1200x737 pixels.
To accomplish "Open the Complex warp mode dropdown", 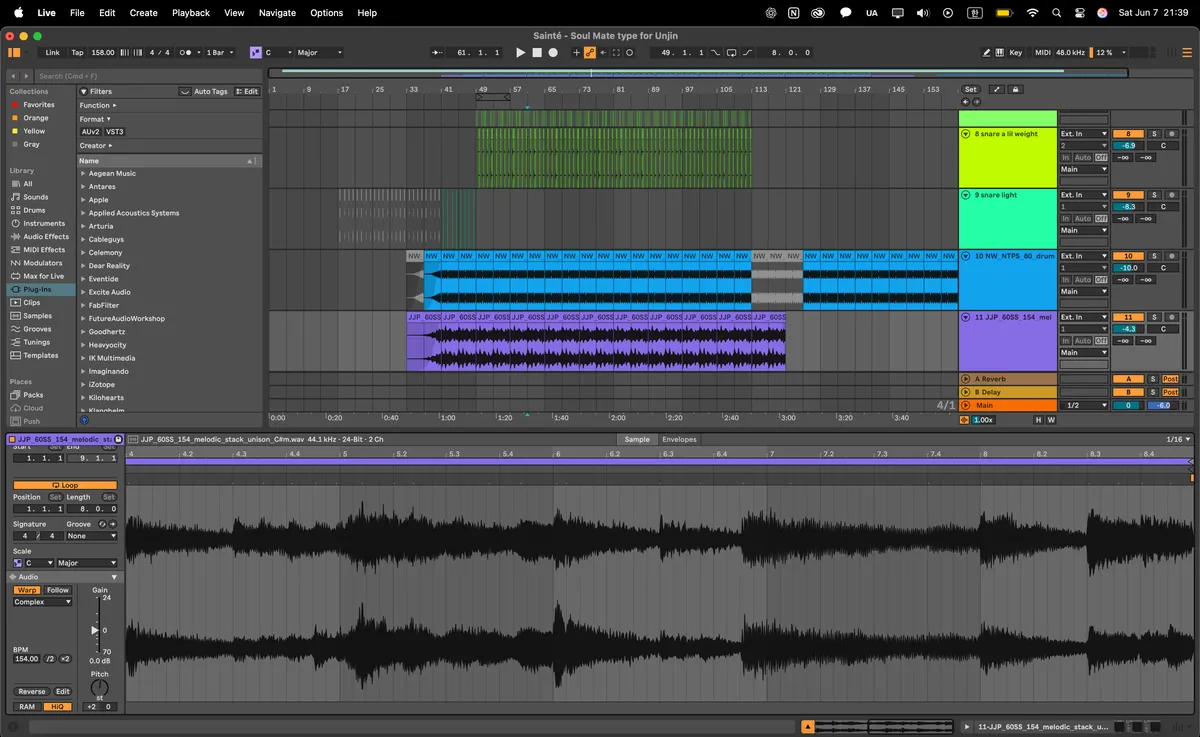I will click(x=43, y=602).
